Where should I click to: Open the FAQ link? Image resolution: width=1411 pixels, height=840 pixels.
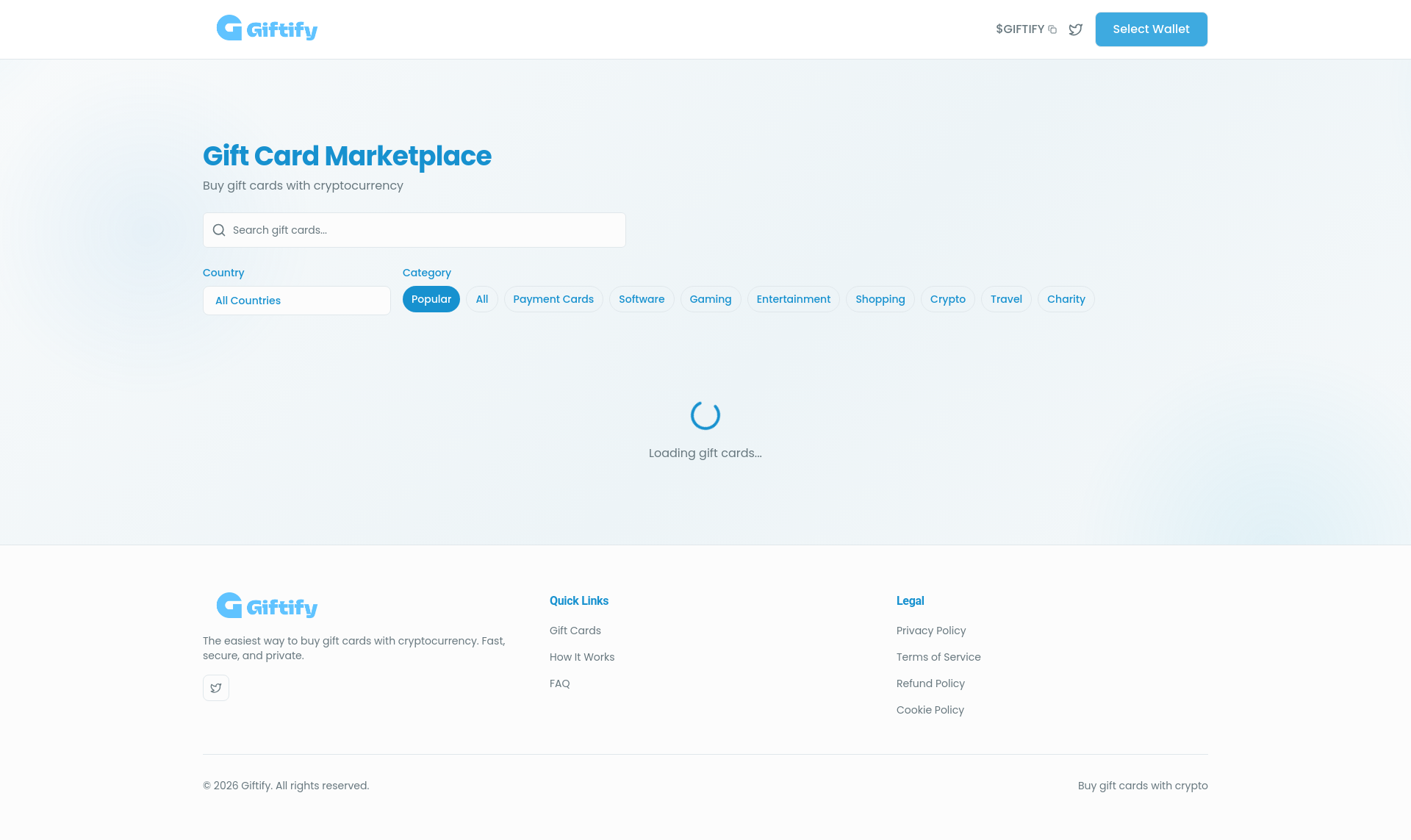559,683
